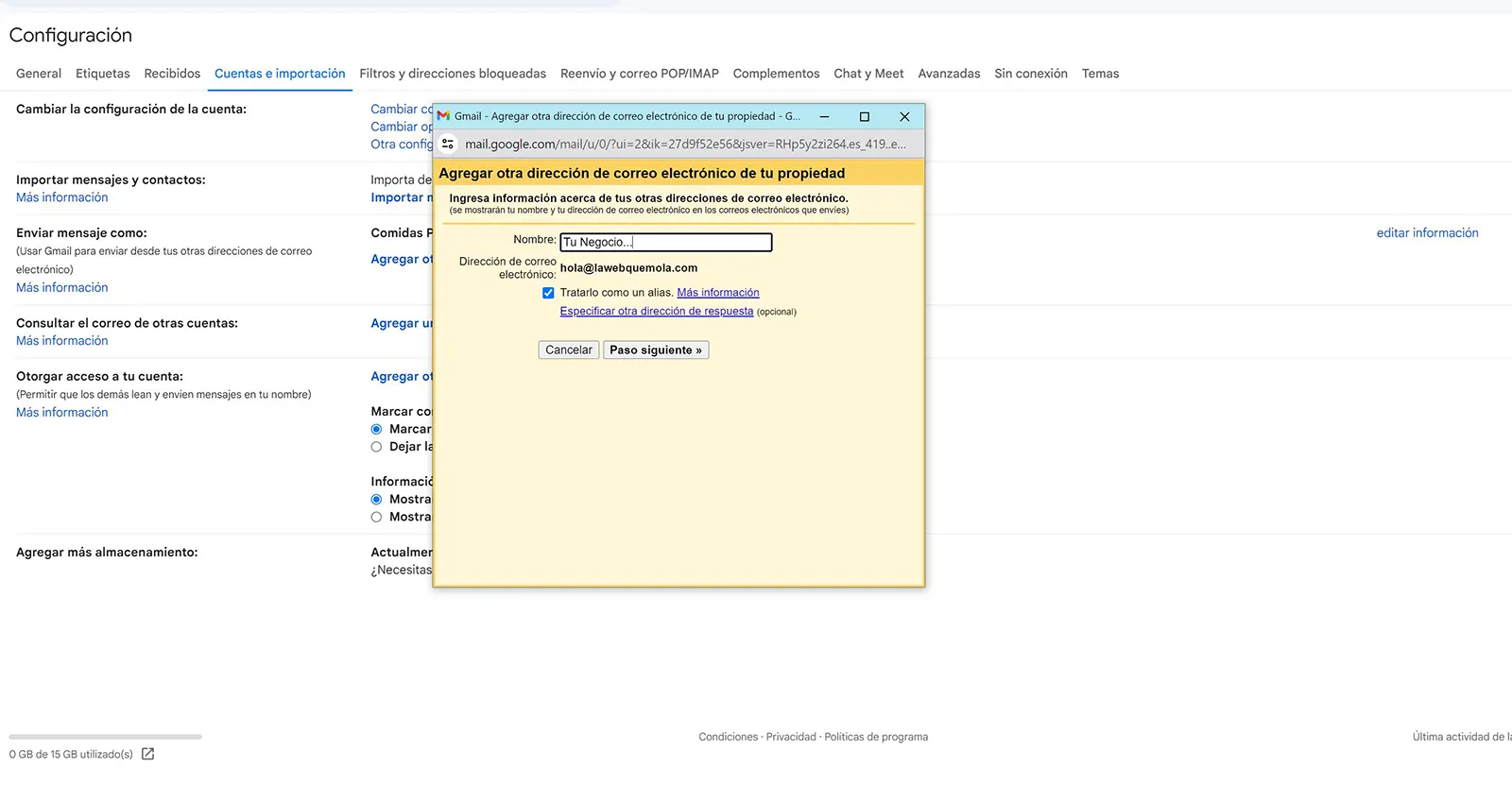Open the Etiquetas settings tab

[103, 74]
